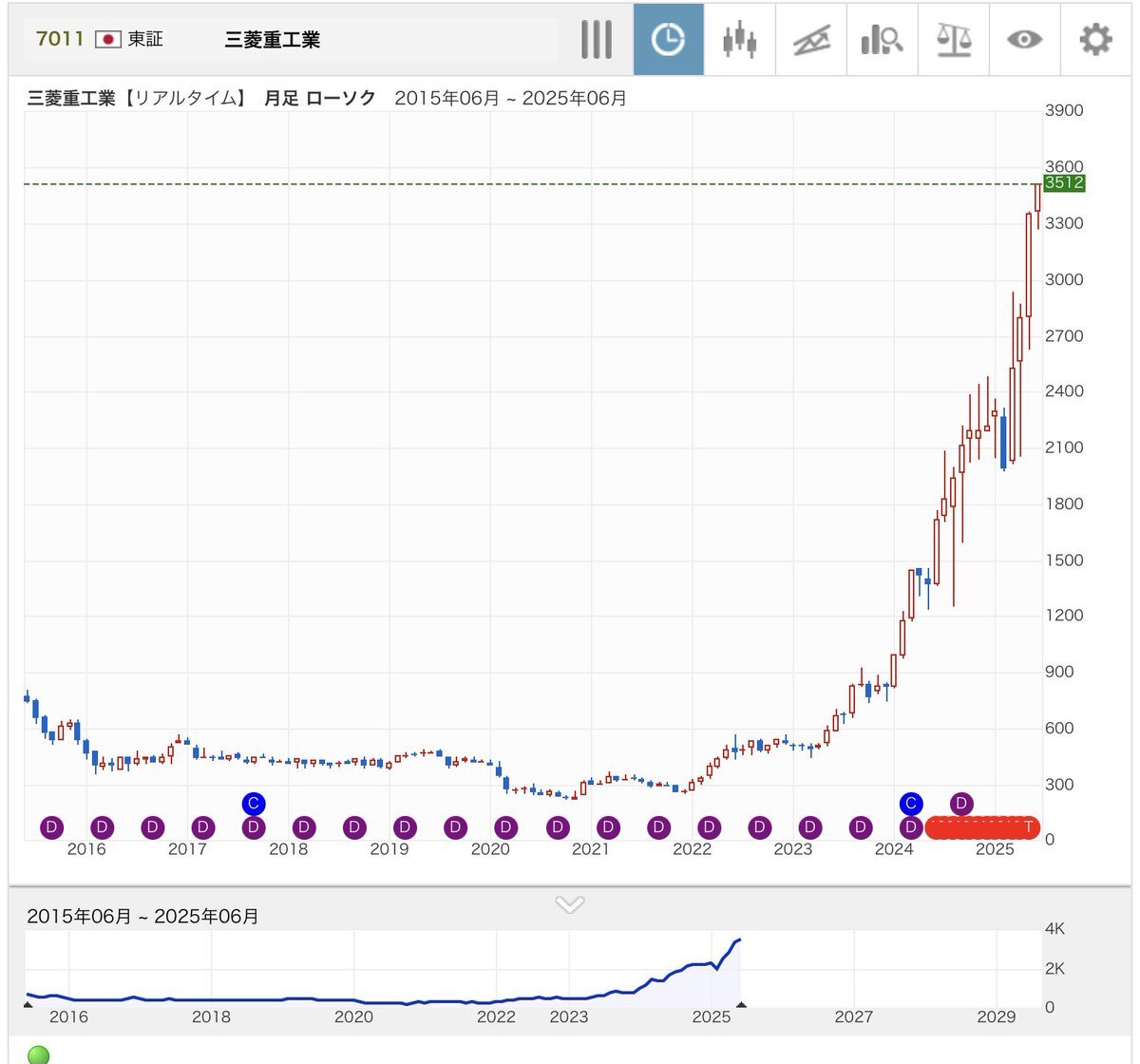Click the 2020 year label on main chart axis
The image size is (1140, 1064).
490,849
